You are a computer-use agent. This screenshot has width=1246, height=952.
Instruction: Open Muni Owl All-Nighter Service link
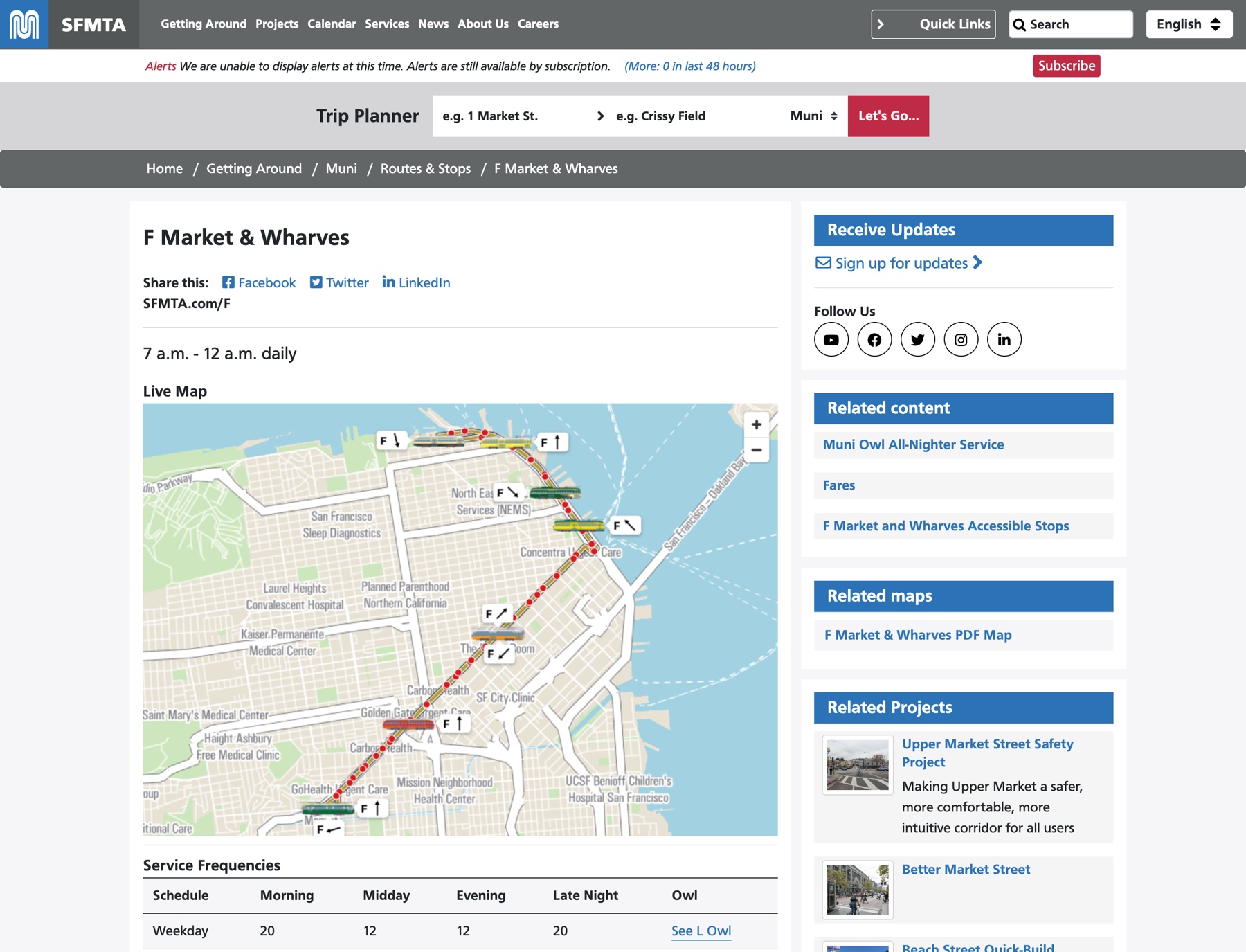[x=913, y=445]
